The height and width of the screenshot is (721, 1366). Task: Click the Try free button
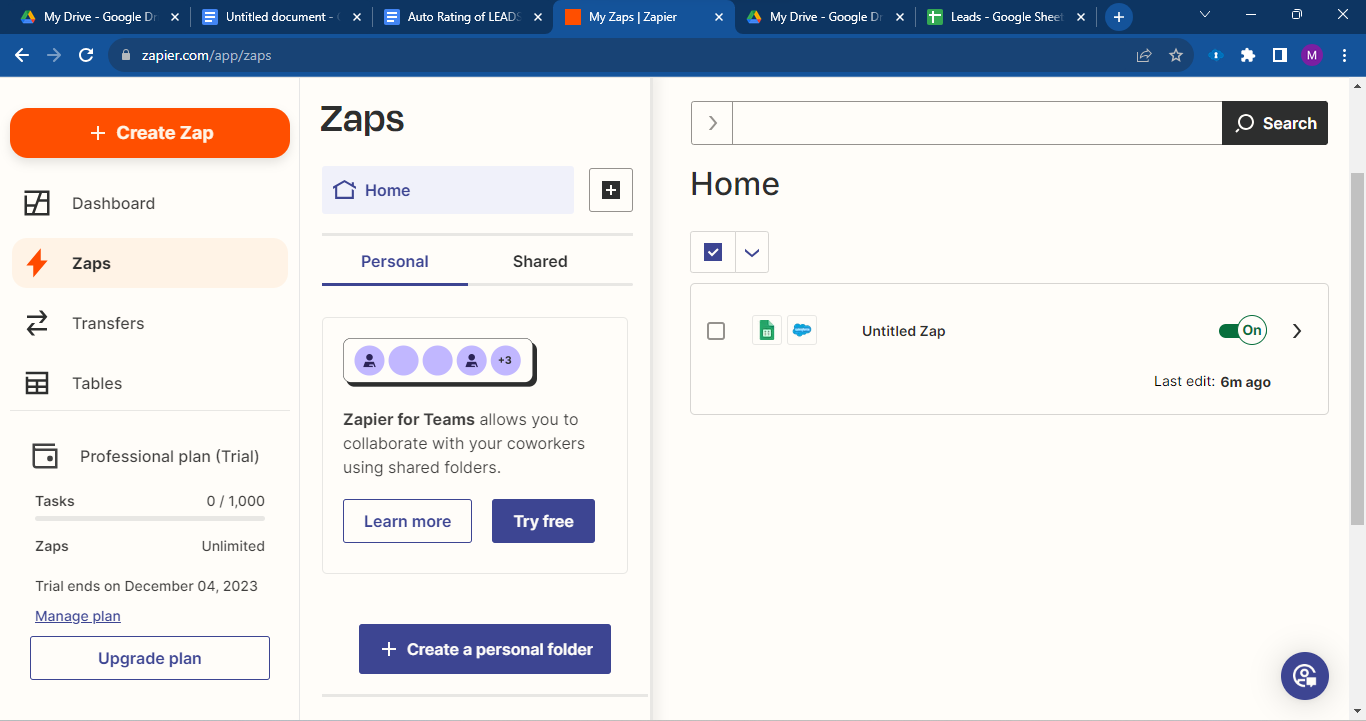(543, 521)
